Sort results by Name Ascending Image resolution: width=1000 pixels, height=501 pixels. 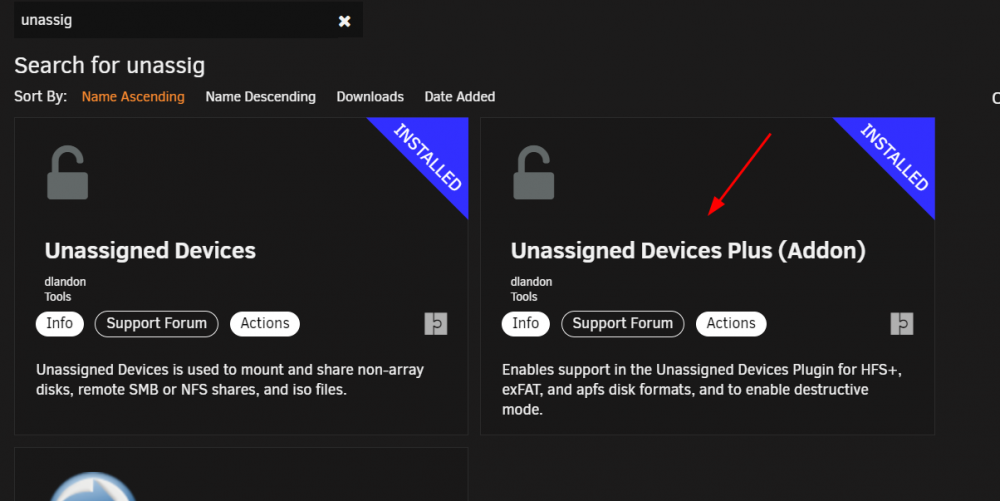[x=133, y=97]
